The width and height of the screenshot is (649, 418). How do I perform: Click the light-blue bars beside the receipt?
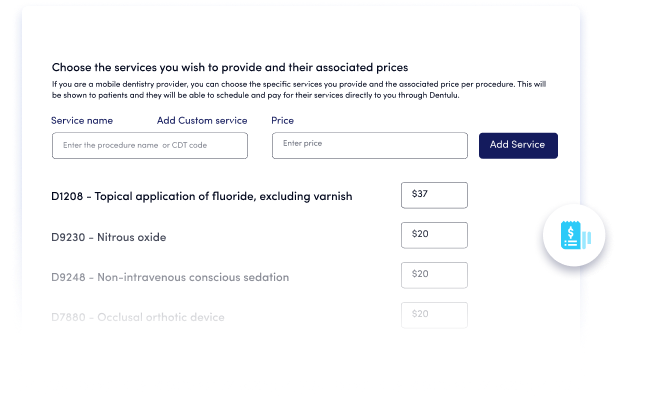pos(587,239)
